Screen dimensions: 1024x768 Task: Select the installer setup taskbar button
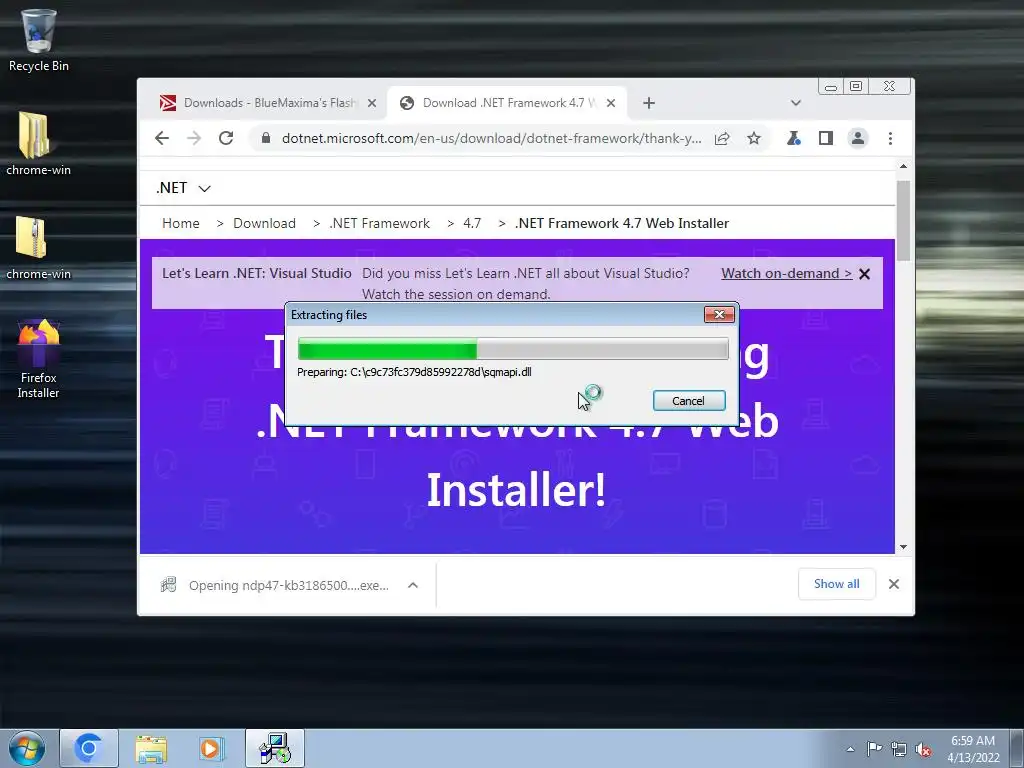[275, 748]
